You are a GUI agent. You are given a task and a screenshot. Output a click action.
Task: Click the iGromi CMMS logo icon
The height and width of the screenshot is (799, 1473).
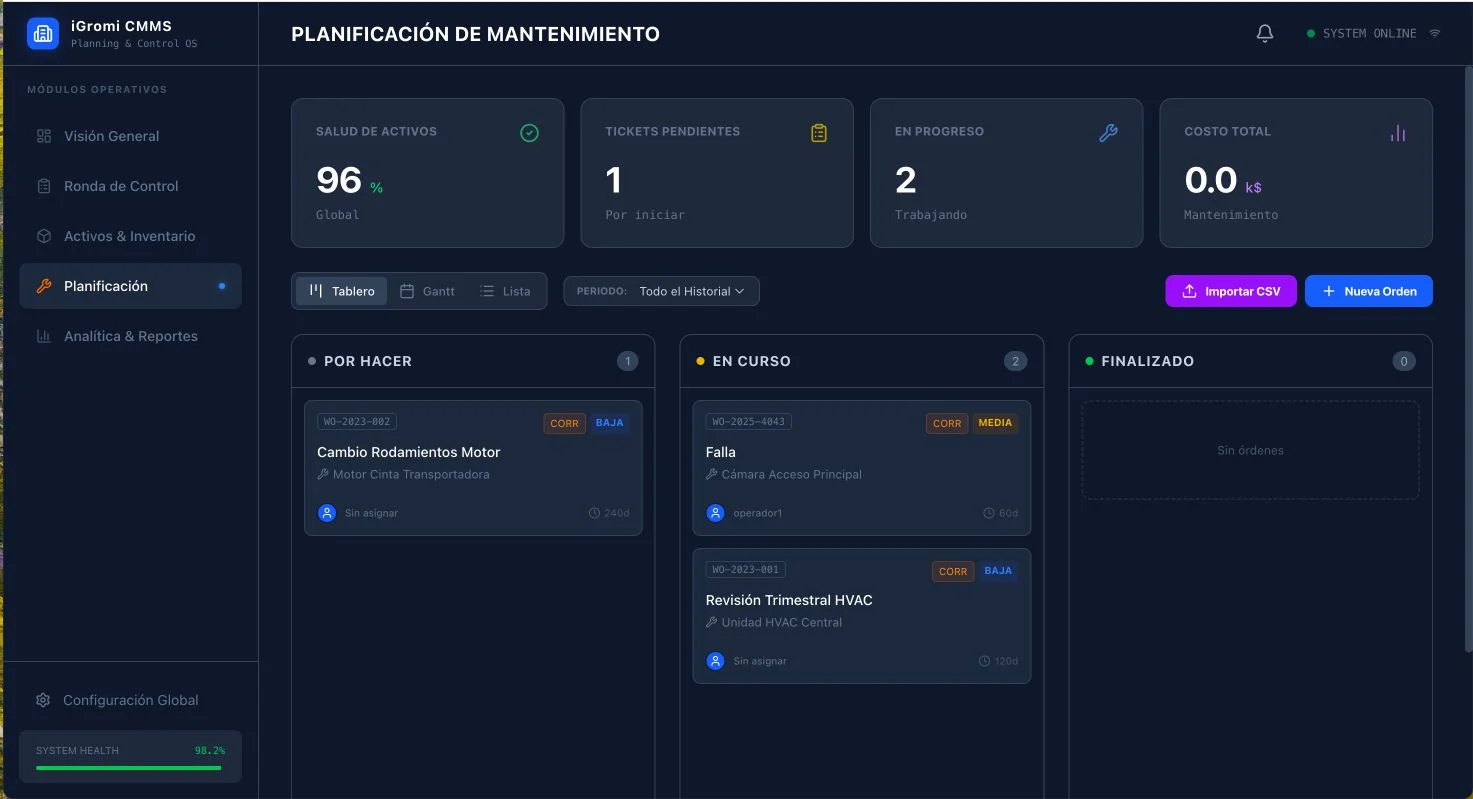click(43, 34)
